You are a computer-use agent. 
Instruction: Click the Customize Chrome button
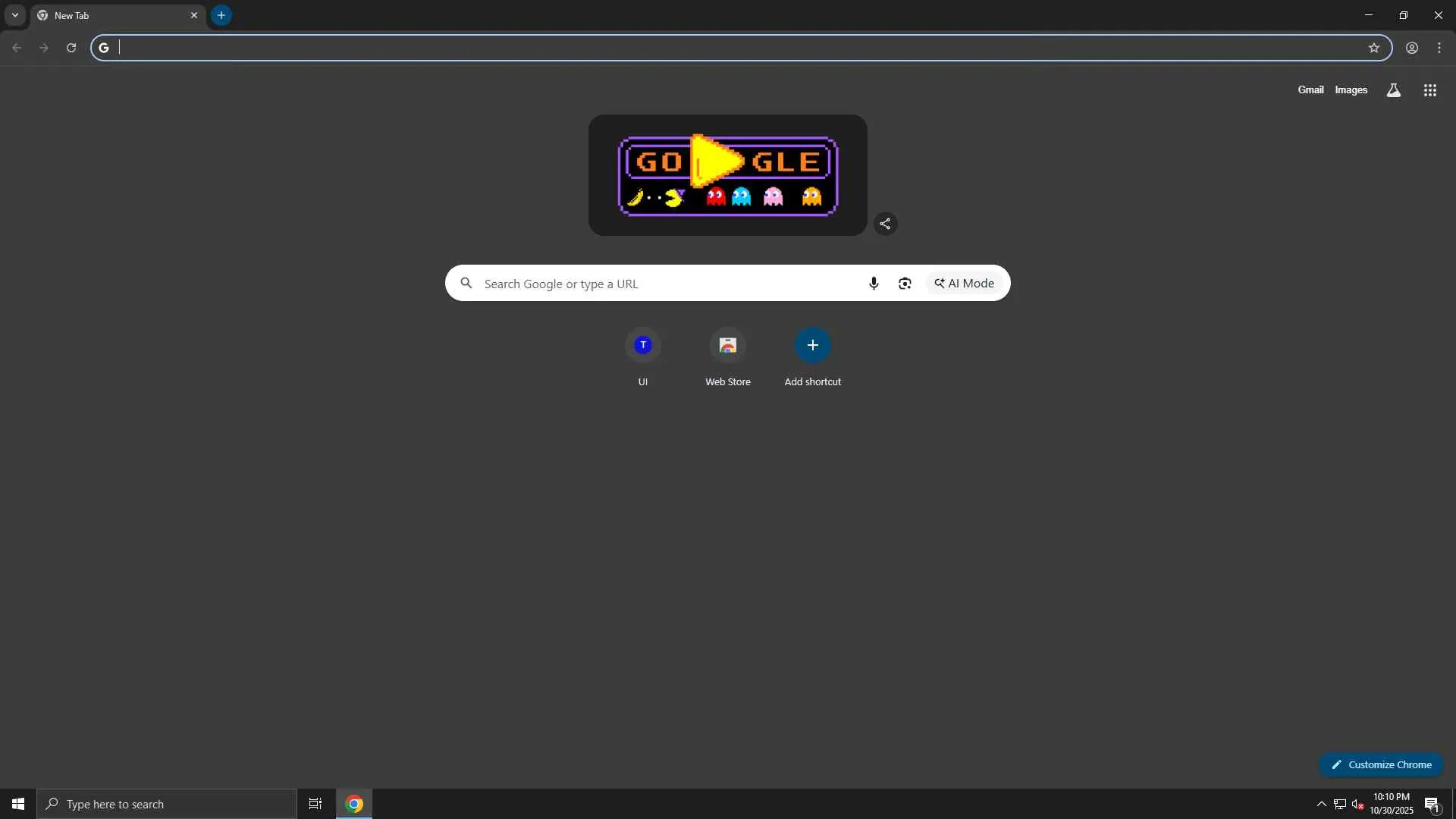(x=1380, y=764)
